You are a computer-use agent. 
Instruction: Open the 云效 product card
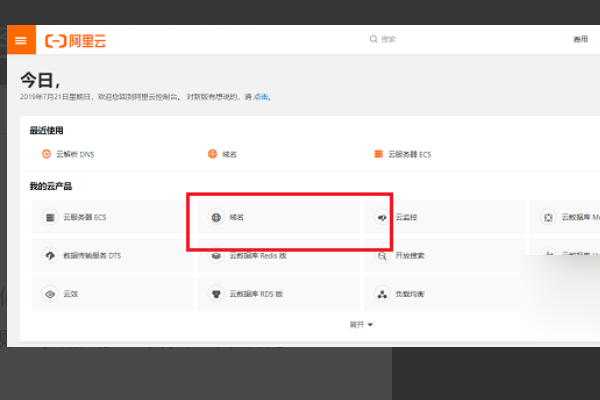point(112,294)
